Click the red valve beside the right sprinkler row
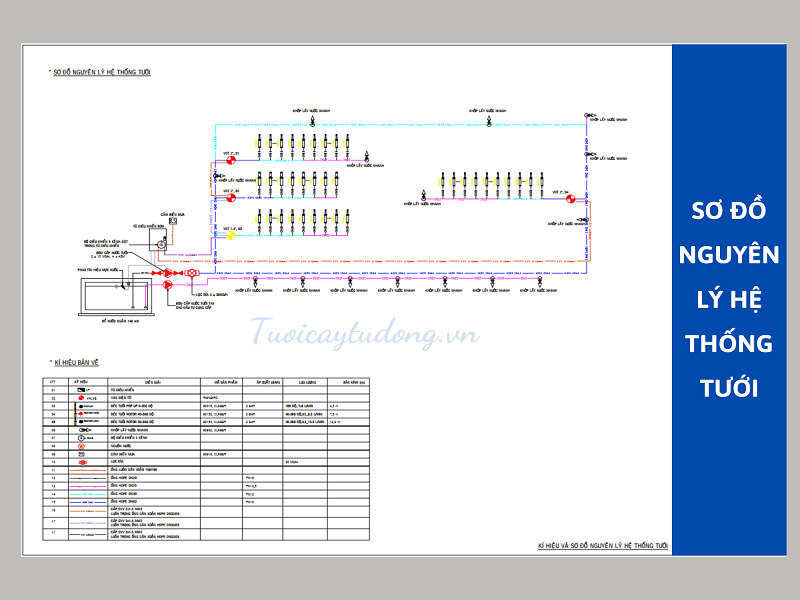Viewport: 800px width, 600px height. pyautogui.click(x=571, y=198)
